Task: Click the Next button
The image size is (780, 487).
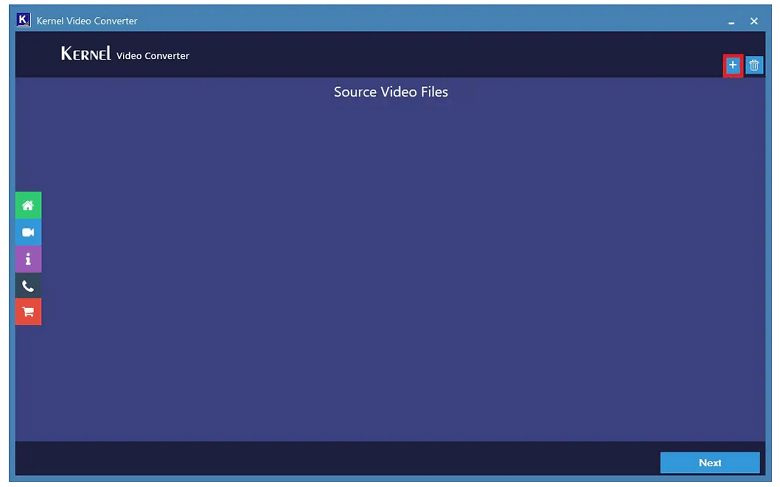Action: [x=710, y=463]
